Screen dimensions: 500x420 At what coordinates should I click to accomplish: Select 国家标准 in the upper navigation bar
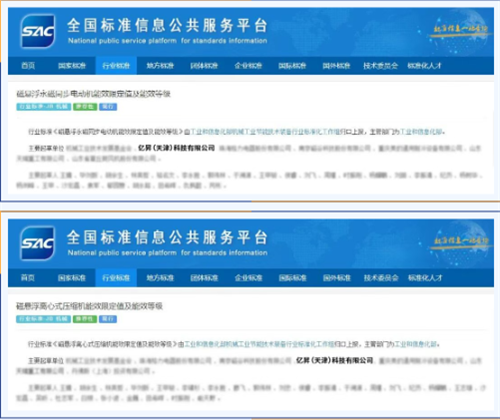(72, 66)
